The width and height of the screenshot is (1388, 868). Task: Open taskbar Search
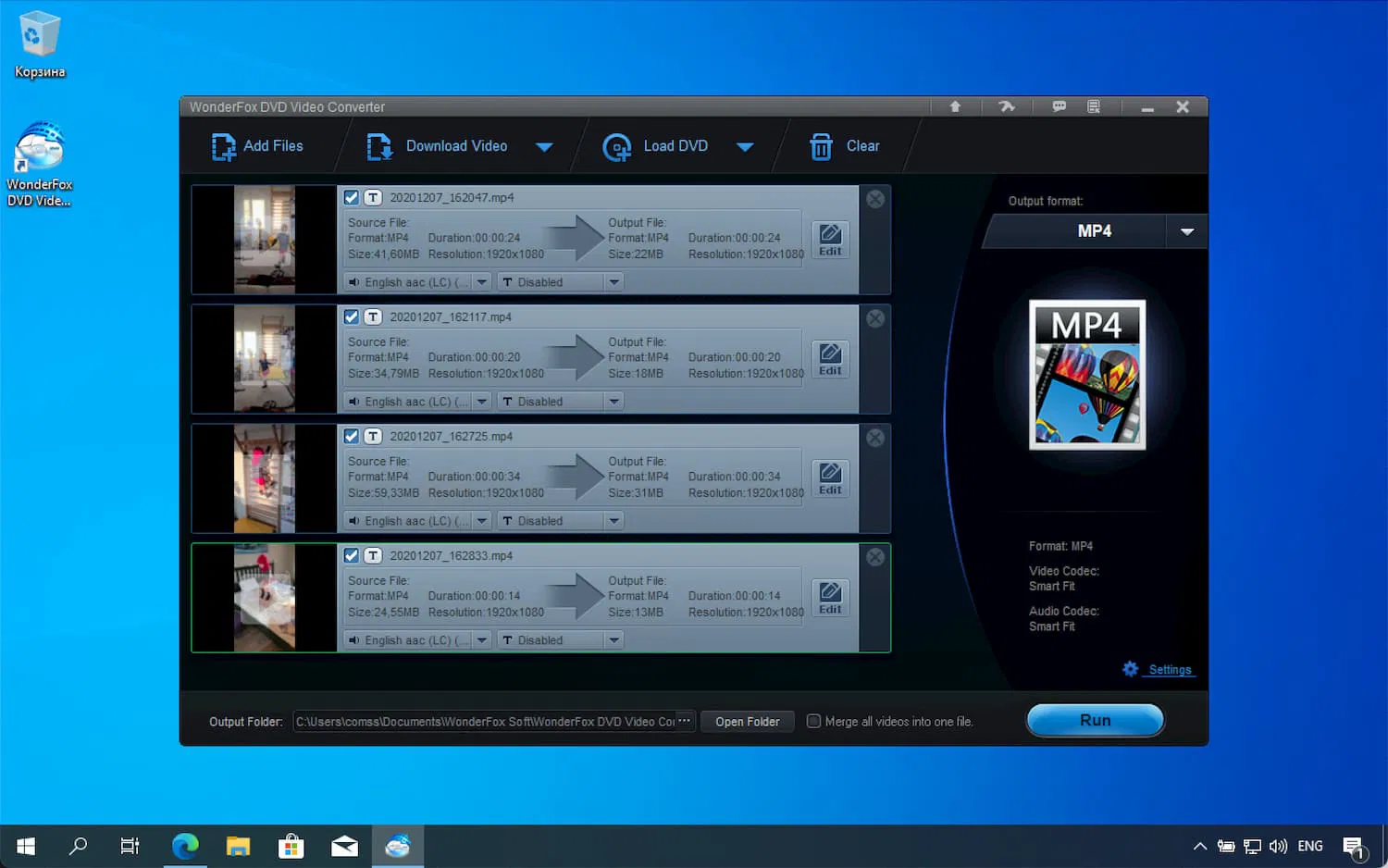click(x=79, y=846)
